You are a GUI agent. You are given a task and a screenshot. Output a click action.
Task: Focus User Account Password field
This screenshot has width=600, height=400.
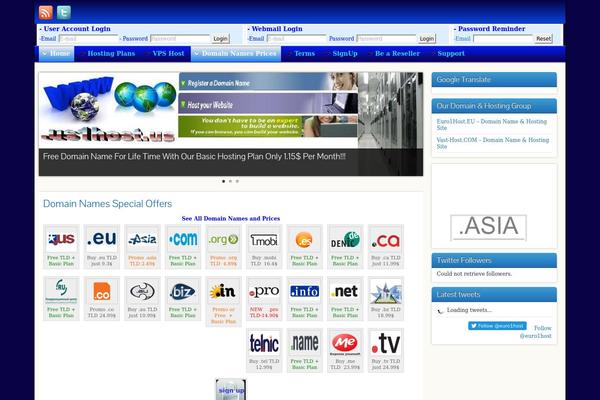(x=180, y=39)
